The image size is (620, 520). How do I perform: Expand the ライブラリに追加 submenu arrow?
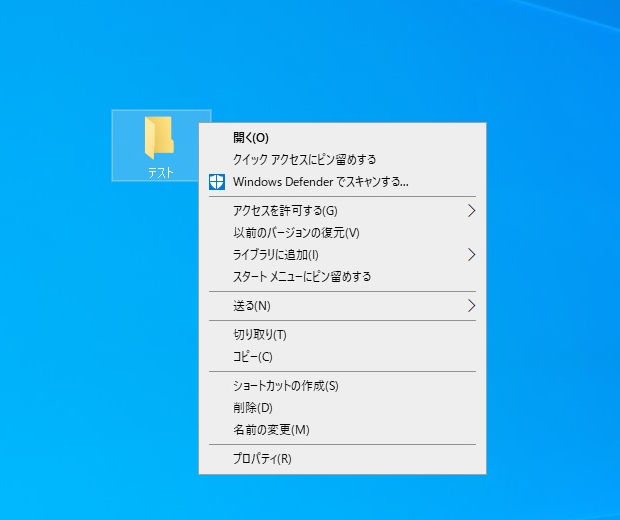pos(471,255)
